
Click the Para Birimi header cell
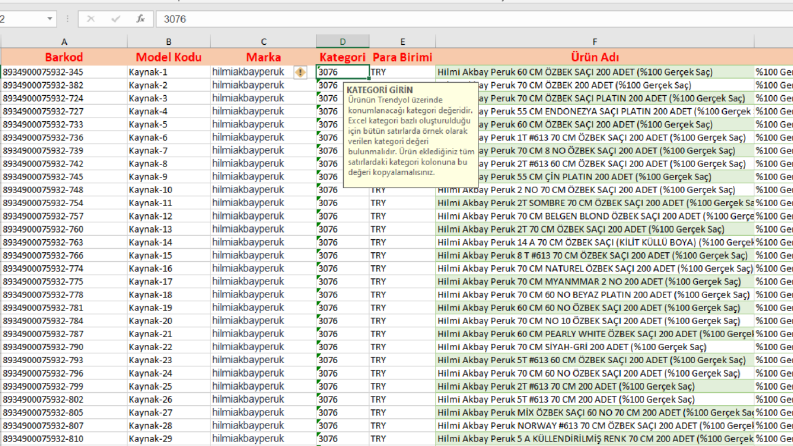pos(402,57)
